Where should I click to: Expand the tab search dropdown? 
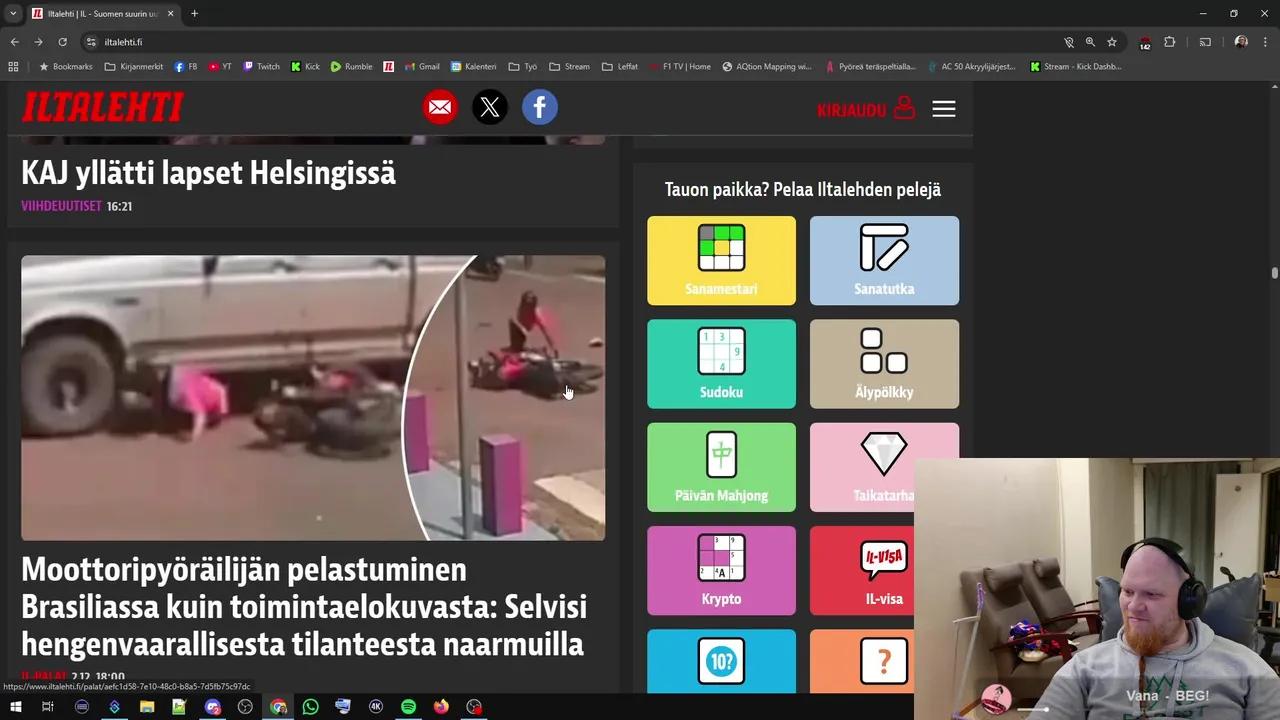13,14
